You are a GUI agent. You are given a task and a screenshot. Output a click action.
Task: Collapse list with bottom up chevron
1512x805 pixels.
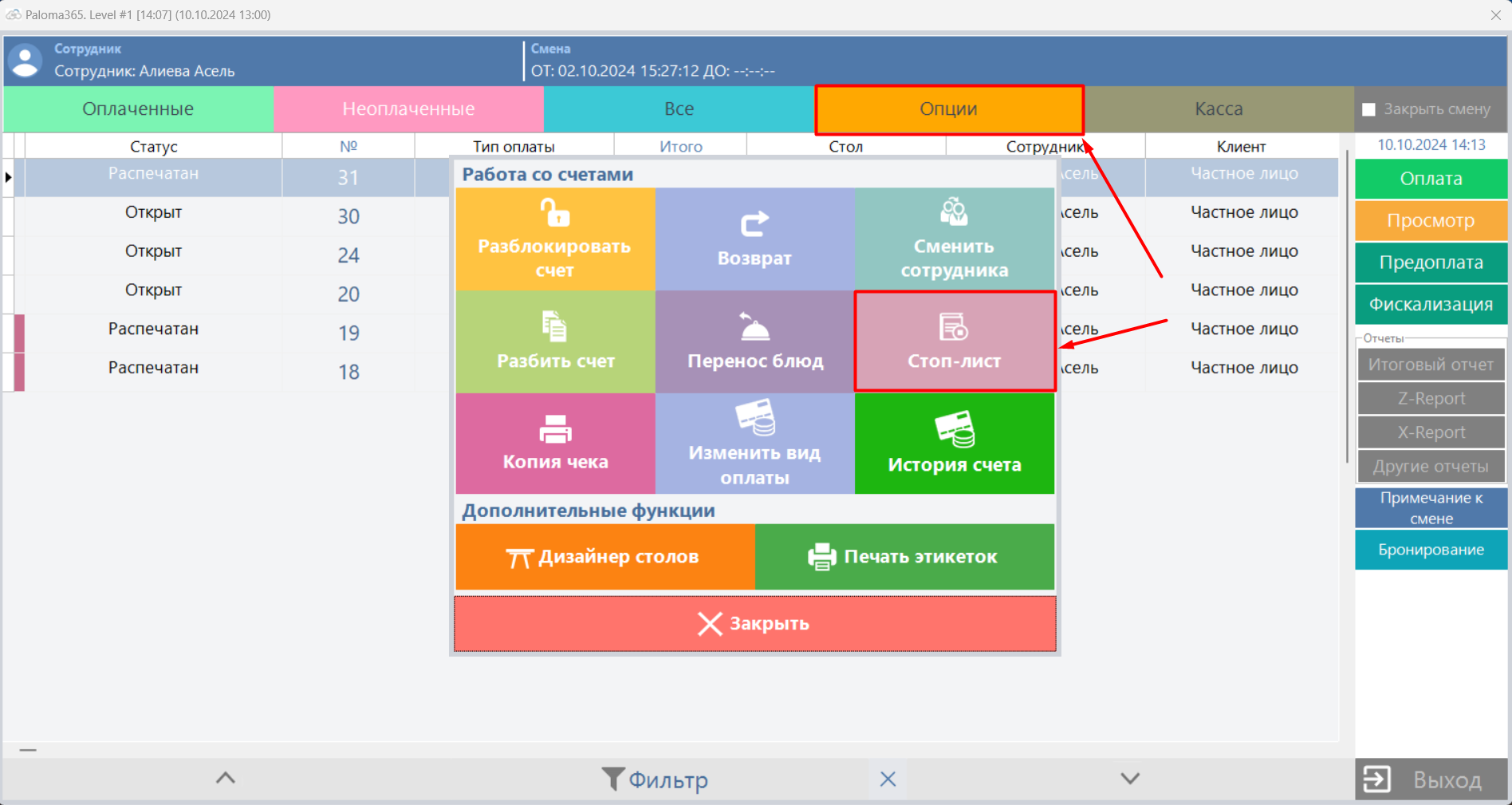click(x=226, y=779)
